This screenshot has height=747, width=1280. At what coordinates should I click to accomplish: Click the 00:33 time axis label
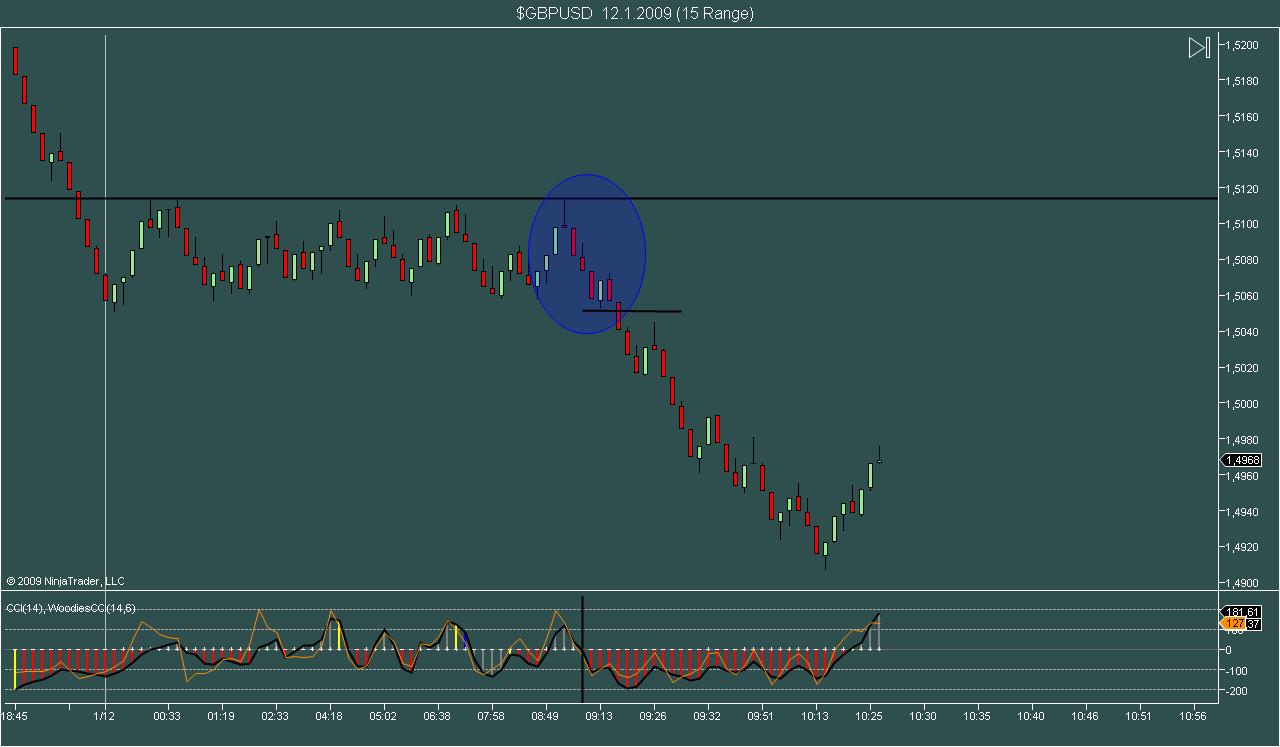(x=167, y=716)
